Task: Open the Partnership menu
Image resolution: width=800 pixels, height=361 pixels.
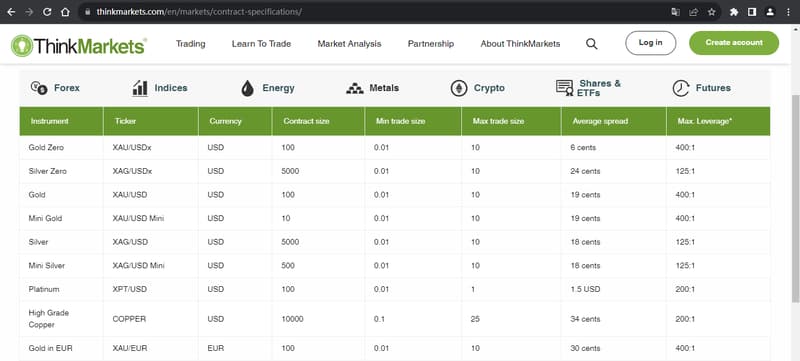Action: (x=431, y=44)
